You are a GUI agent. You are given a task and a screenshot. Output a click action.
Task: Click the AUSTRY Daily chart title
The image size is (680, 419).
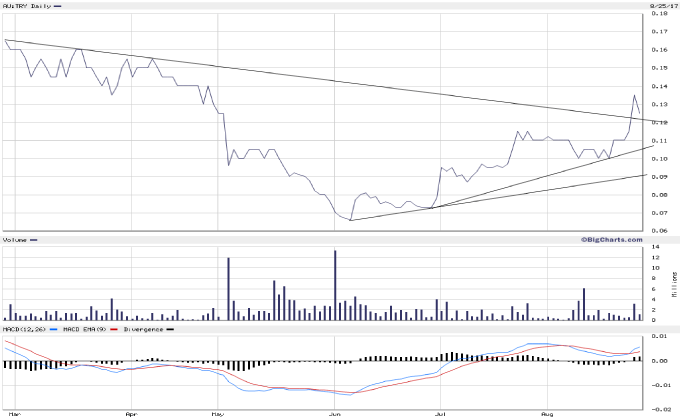[26, 6]
